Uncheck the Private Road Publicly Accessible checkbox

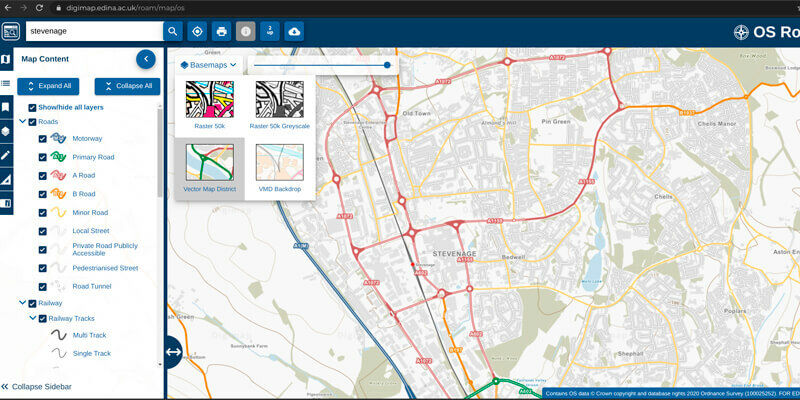coord(43,249)
